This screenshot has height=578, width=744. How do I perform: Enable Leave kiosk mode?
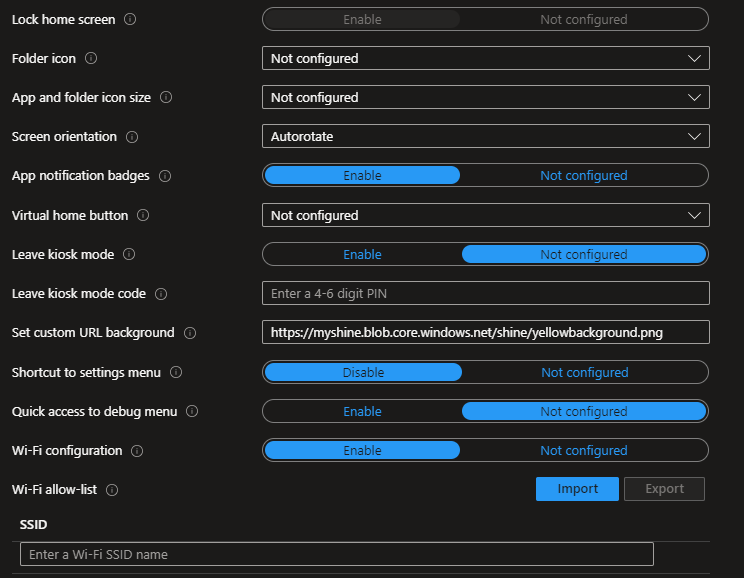coord(362,255)
